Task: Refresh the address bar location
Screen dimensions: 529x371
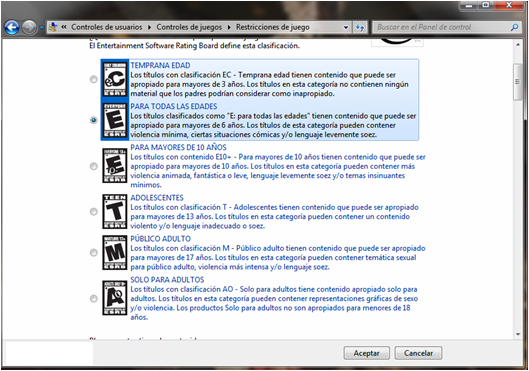Action: click(x=360, y=27)
